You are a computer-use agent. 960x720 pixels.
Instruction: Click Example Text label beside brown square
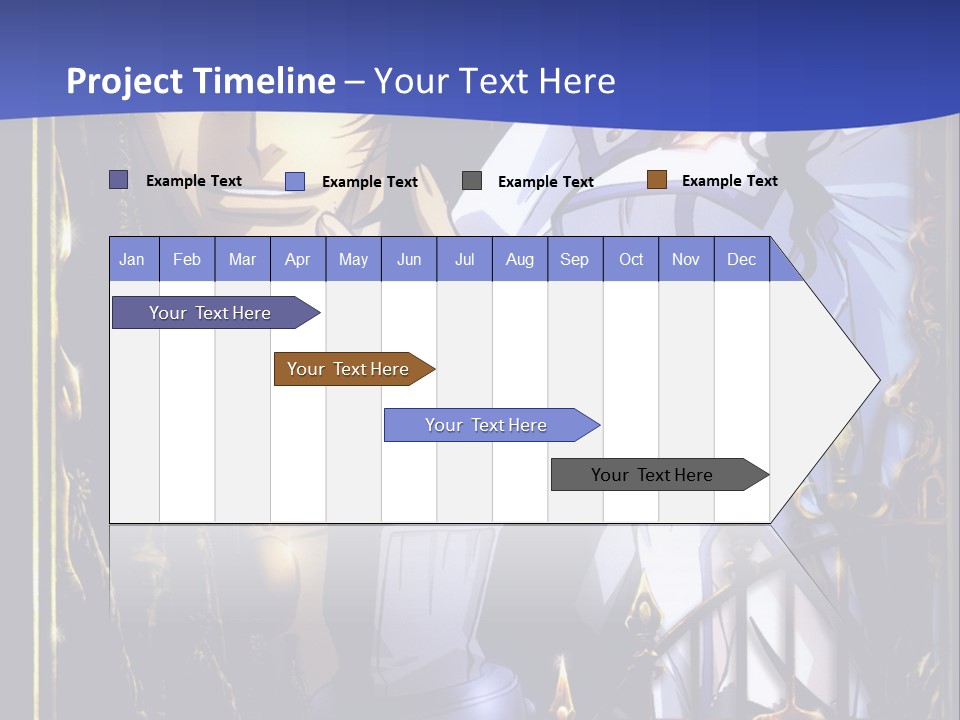[x=729, y=181]
